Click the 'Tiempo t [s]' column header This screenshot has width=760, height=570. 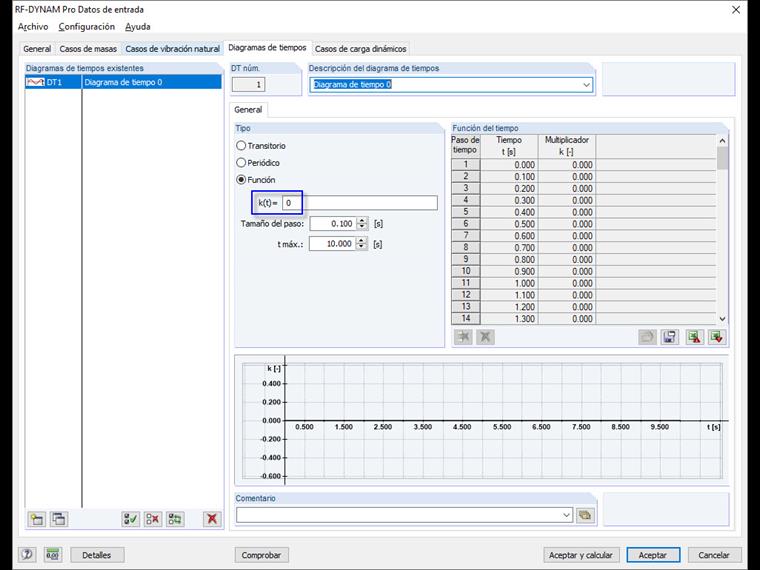coord(509,146)
